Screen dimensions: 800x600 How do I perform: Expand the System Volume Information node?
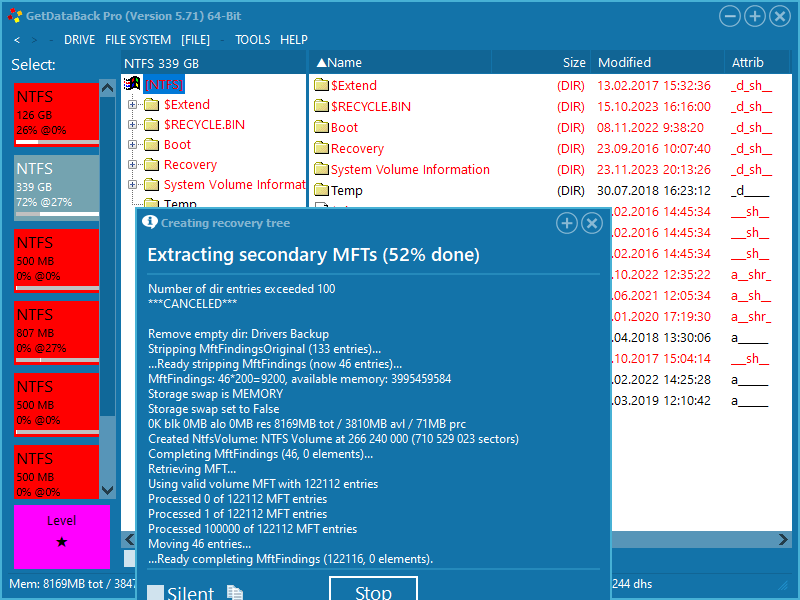pyautogui.click(x=132, y=185)
